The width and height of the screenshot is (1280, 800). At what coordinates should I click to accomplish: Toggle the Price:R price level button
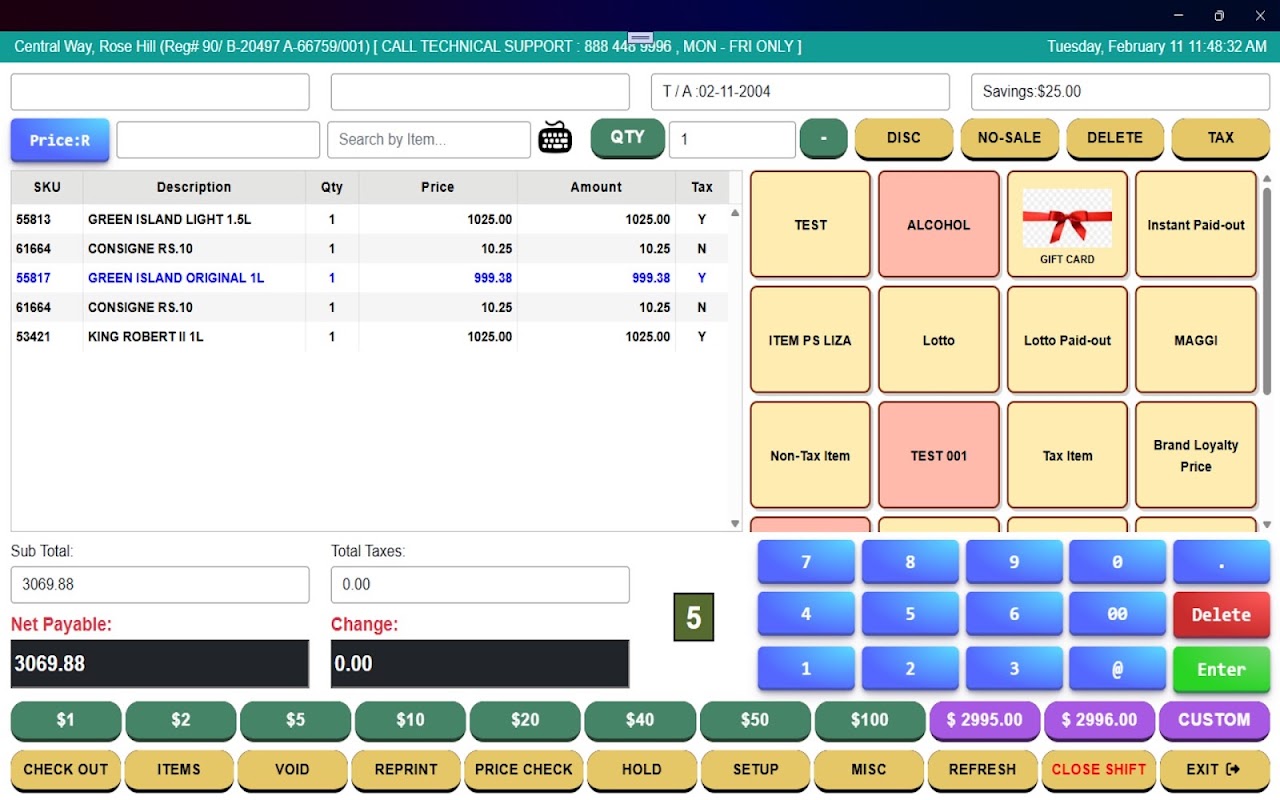[x=60, y=140]
